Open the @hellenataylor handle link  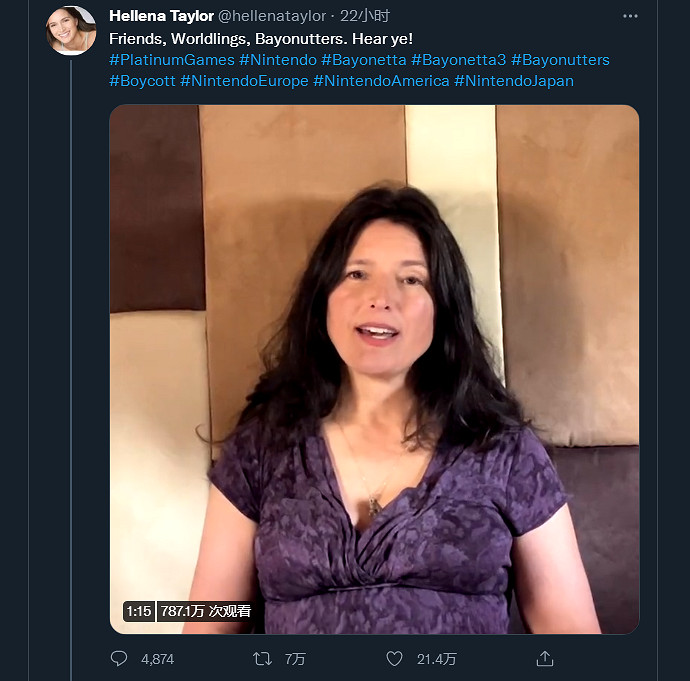[274, 17]
